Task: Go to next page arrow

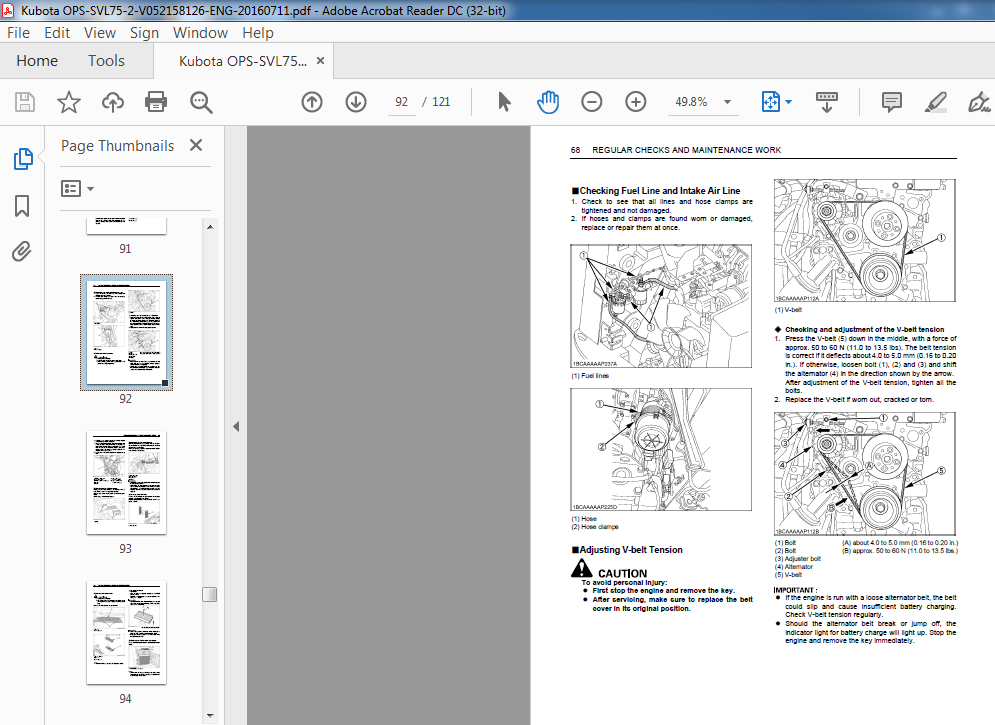Action: pyautogui.click(x=356, y=102)
